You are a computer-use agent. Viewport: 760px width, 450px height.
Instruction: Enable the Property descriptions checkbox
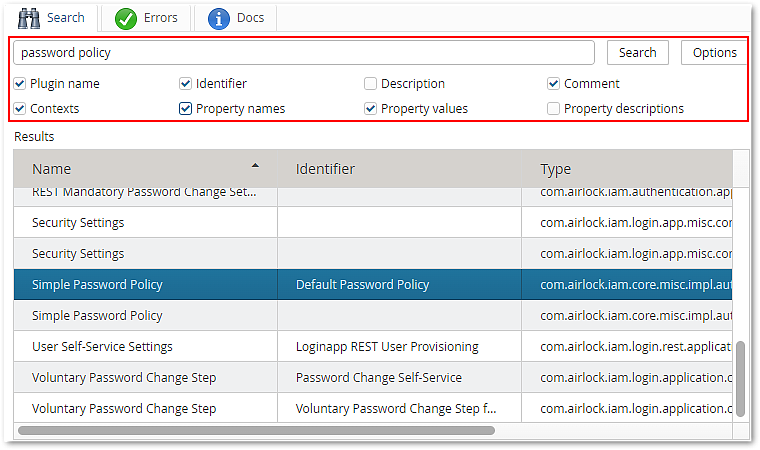[554, 109]
